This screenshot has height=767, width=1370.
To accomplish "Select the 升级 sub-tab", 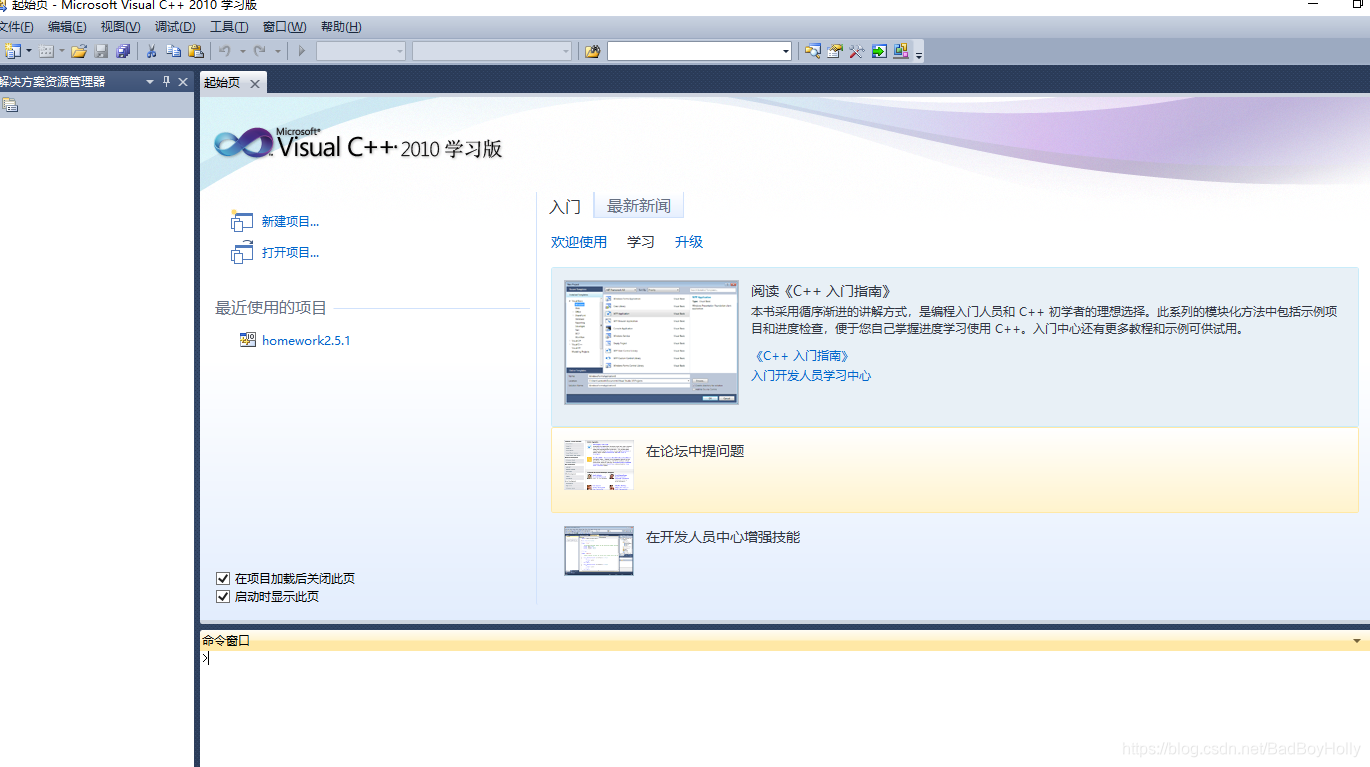I will (x=689, y=242).
